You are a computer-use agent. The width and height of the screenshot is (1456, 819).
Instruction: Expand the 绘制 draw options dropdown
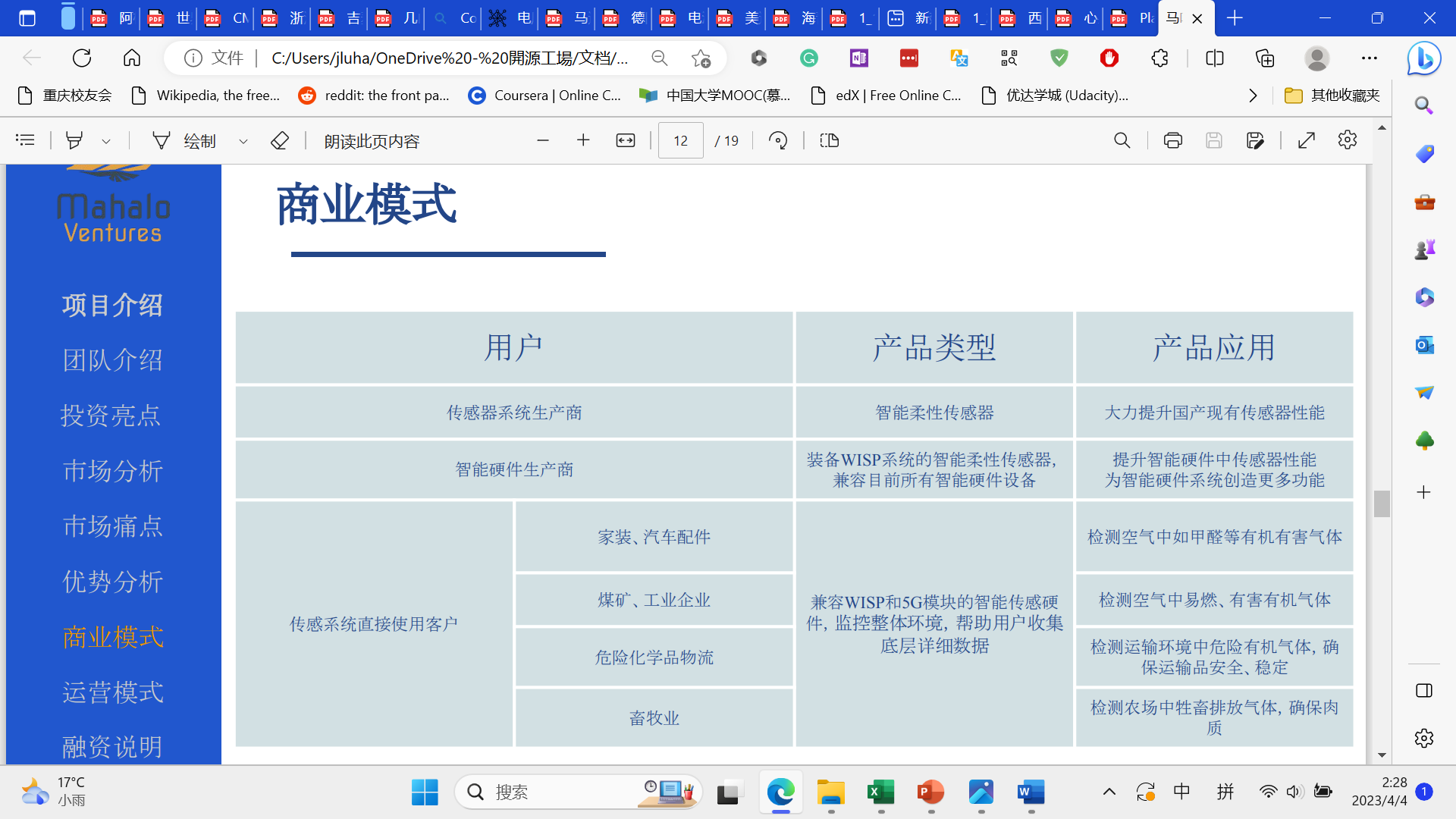point(243,141)
